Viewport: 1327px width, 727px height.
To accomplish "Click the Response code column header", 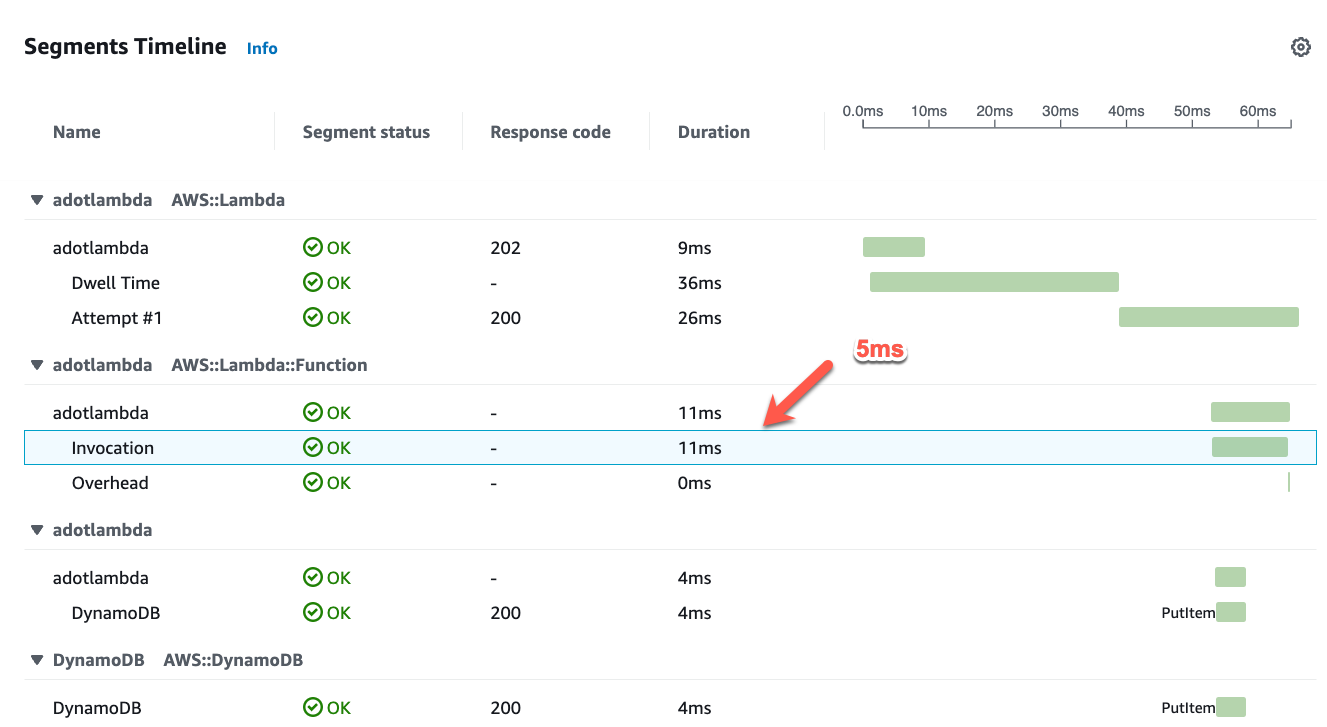I will coord(550,132).
